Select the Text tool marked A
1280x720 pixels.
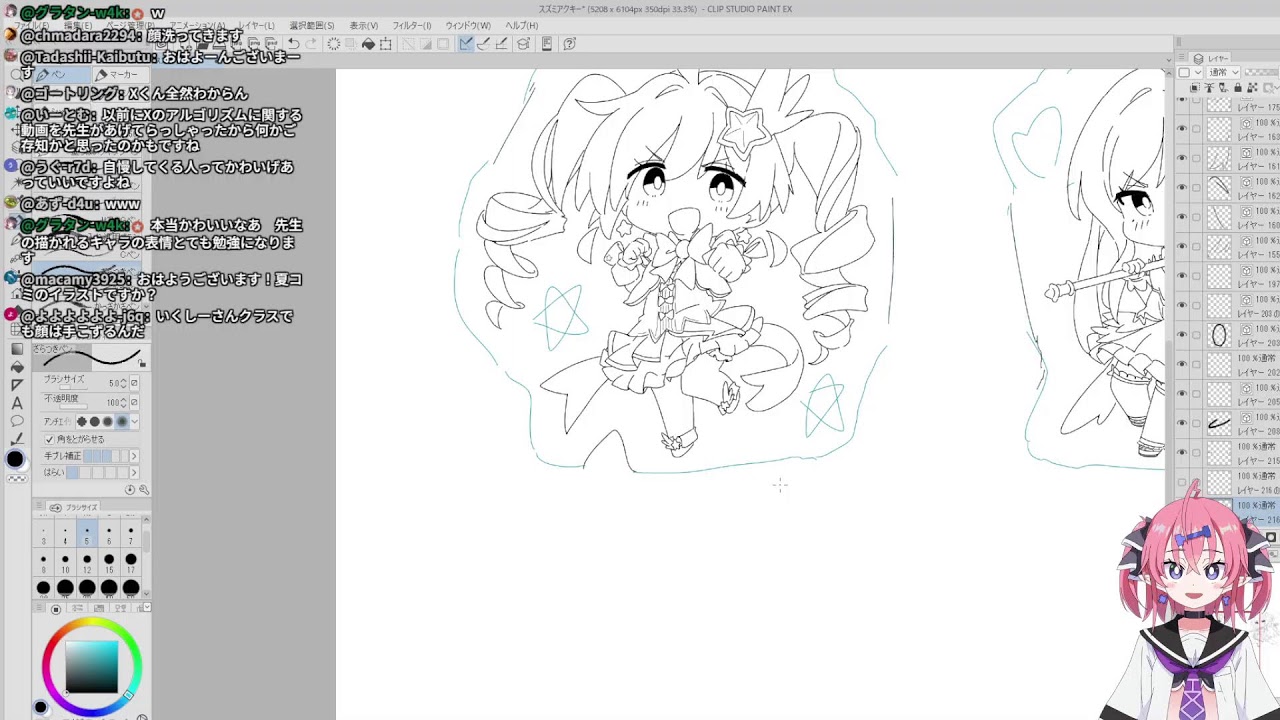[x=16, y=403]
